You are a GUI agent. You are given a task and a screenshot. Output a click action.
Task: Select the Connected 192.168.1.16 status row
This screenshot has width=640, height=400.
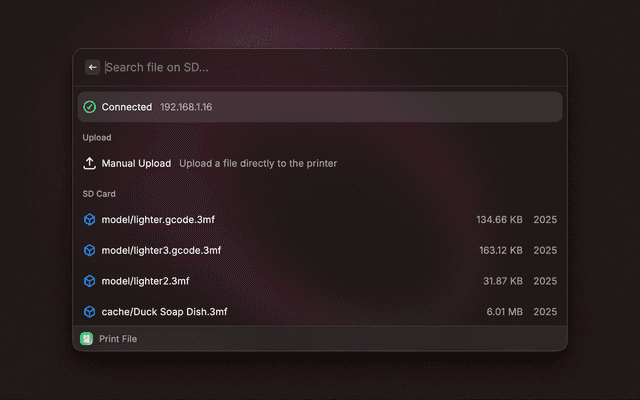[320, 107]
